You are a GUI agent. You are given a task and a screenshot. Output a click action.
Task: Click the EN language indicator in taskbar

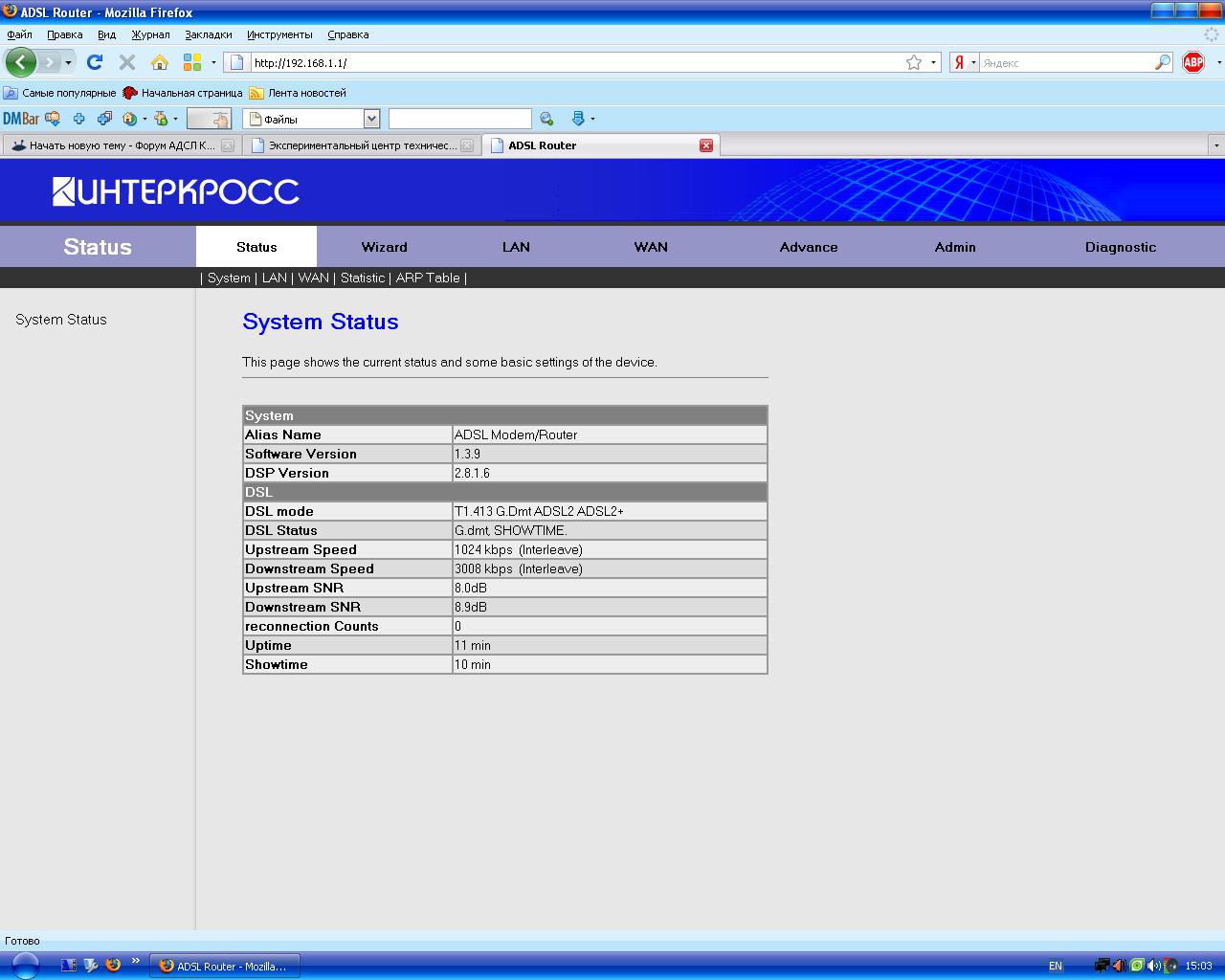click(x=1055, y=966)
